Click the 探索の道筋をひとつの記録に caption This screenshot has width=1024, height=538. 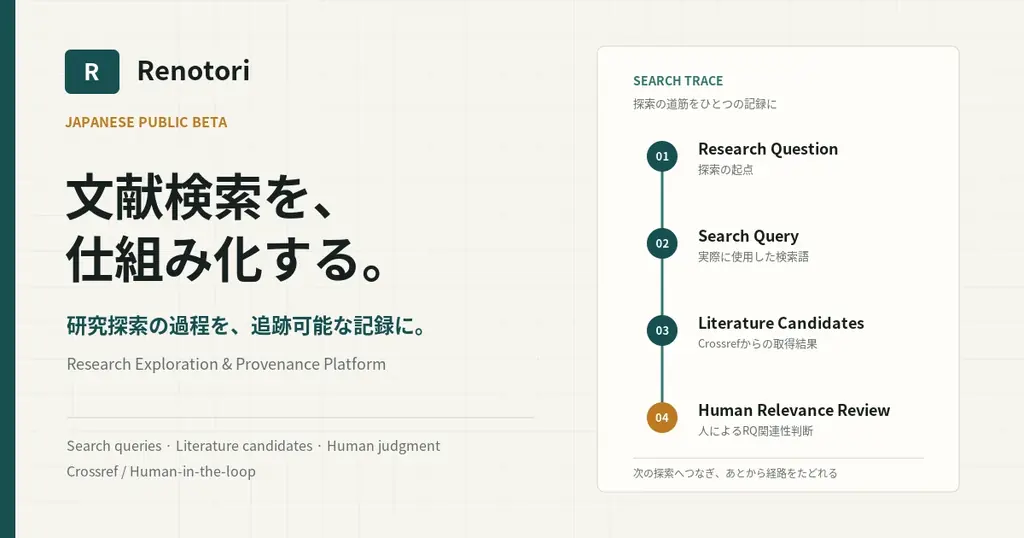coord(705,104)
